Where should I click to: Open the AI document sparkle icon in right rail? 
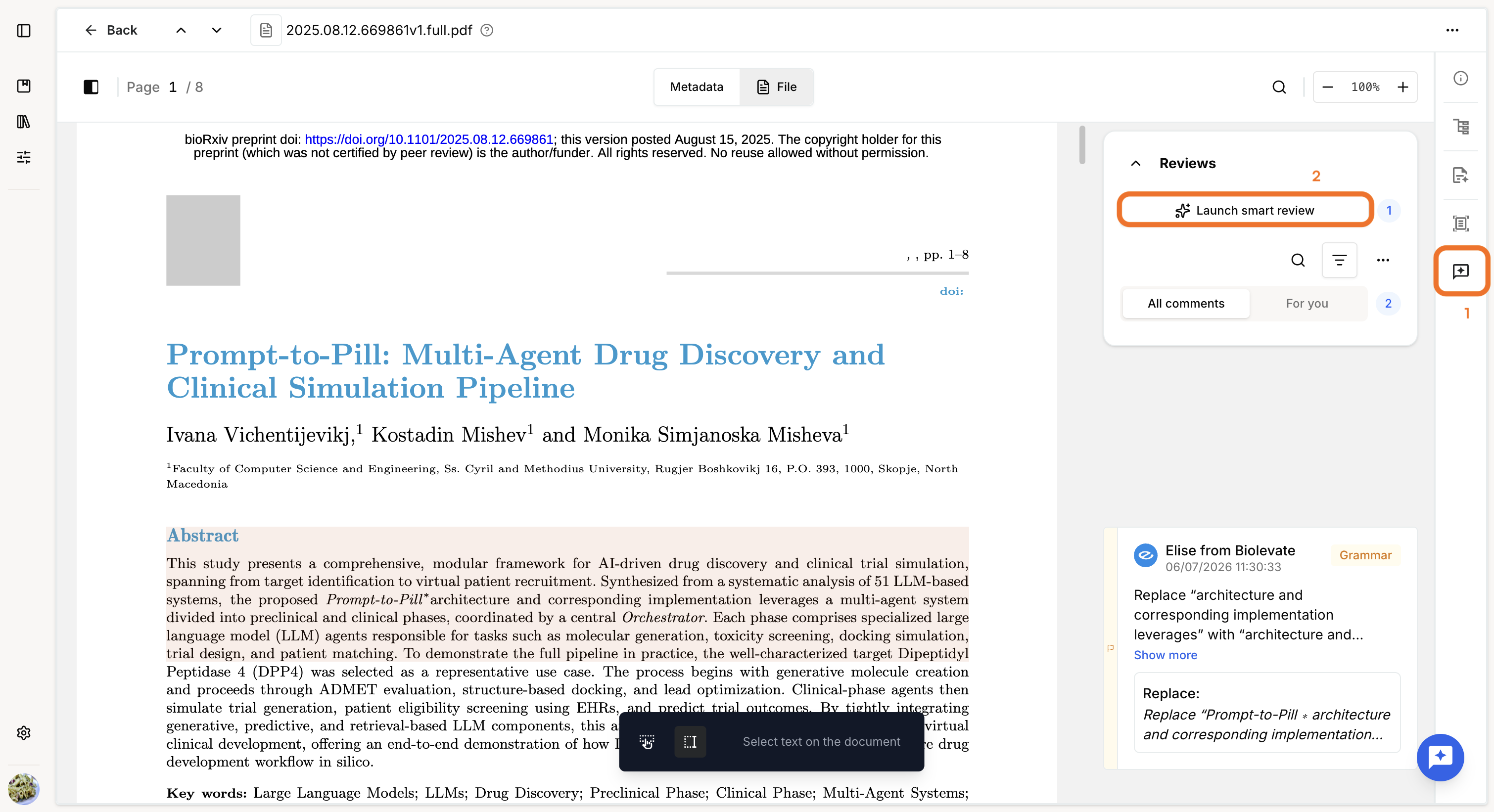[1460, 175]
